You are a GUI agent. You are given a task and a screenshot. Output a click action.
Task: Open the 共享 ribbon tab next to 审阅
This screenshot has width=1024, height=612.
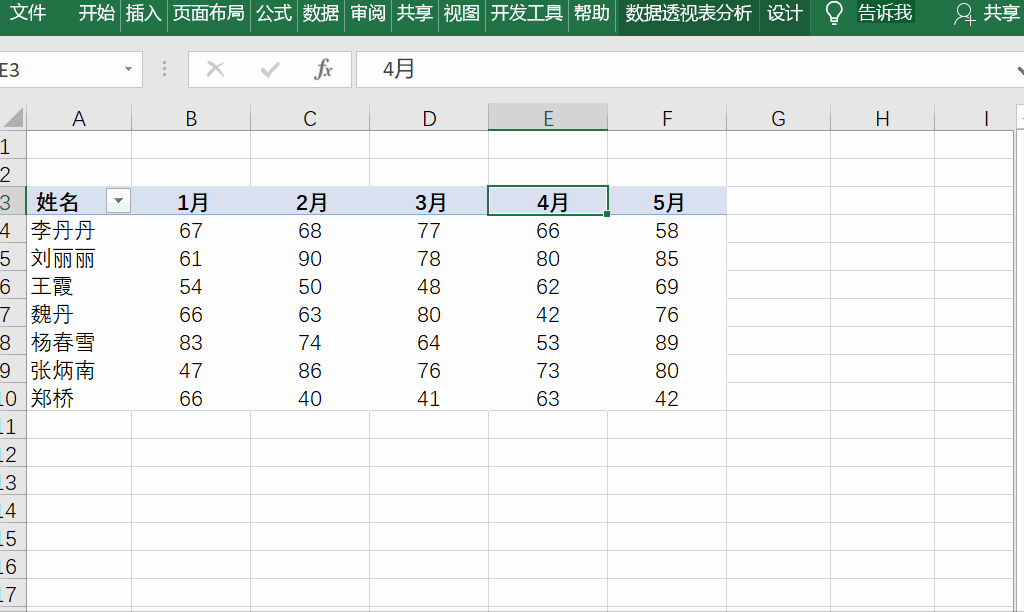pyautogui.click(x=415, y=12)
